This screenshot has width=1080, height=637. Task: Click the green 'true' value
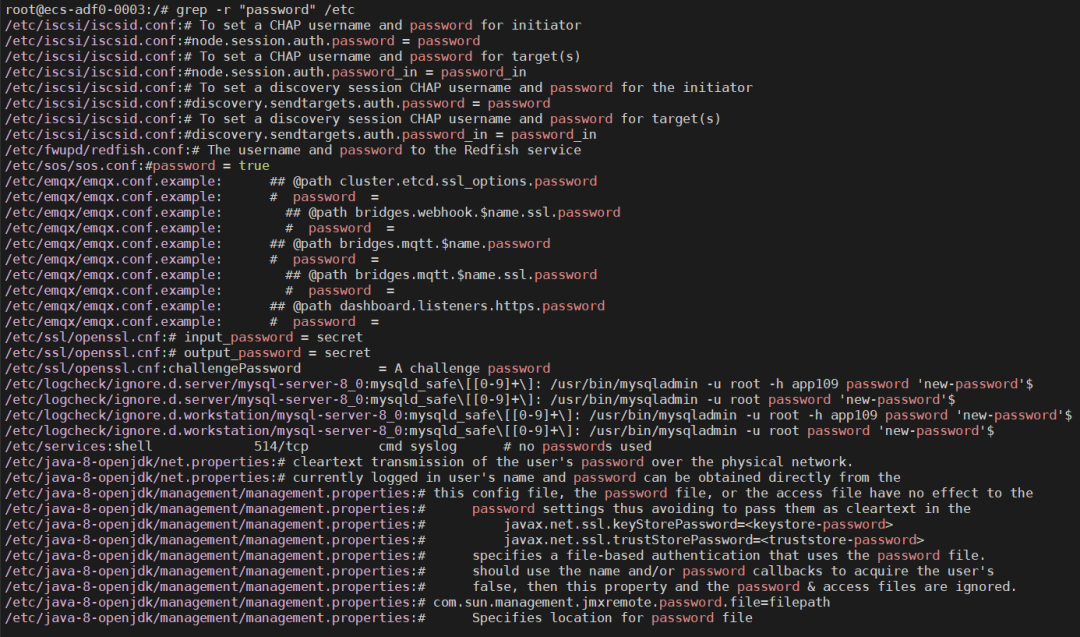pos(254,166)
